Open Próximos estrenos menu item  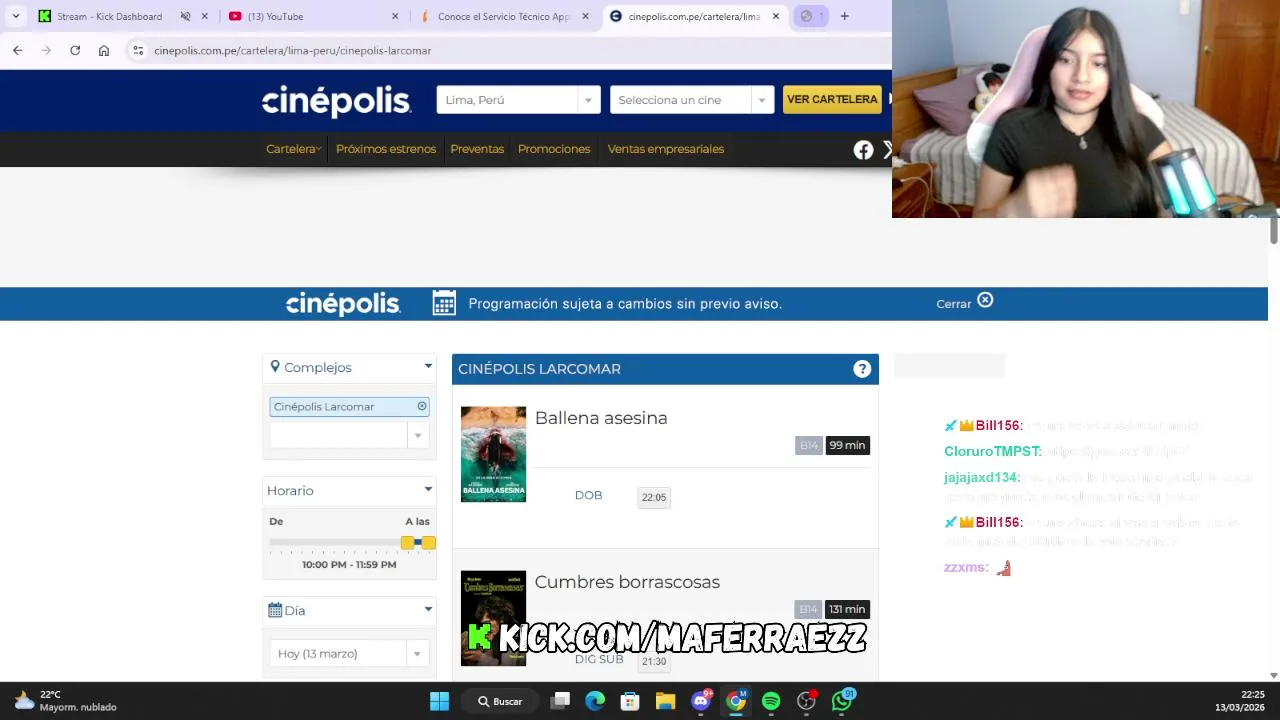click(x=386, y=149)
